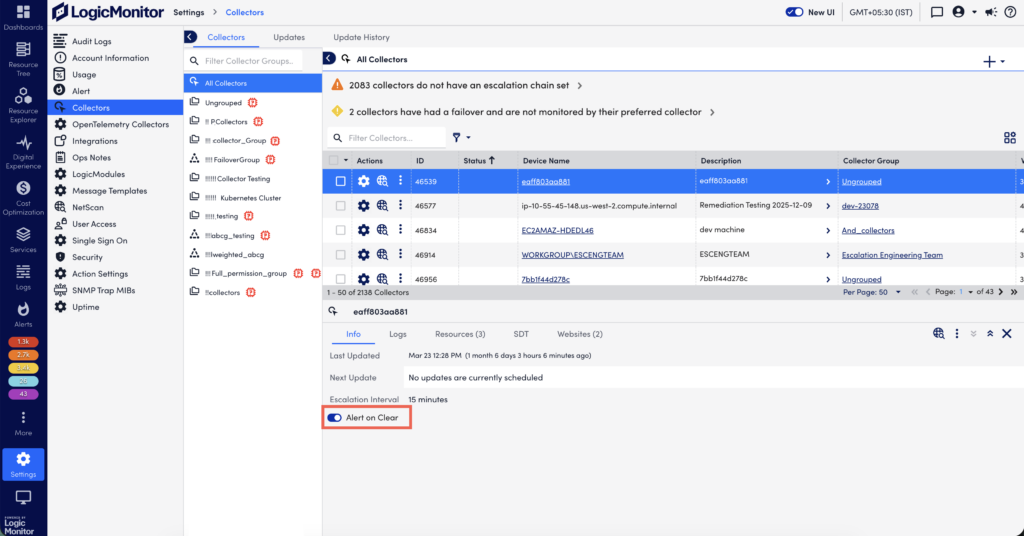Click manage gear for collector 46539
Screen dimensions: 1024x536
coord(364,181)
